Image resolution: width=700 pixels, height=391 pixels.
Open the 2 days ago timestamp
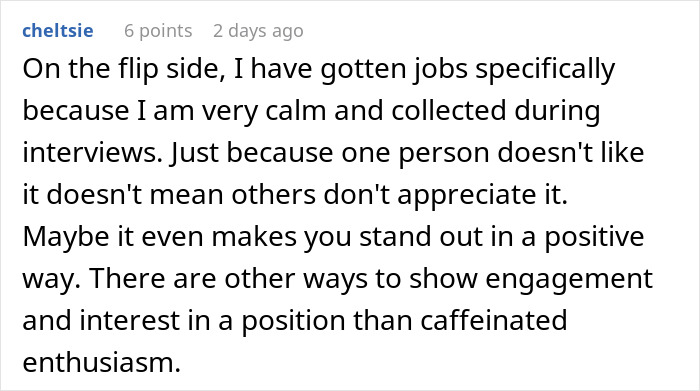pos(258,31)
